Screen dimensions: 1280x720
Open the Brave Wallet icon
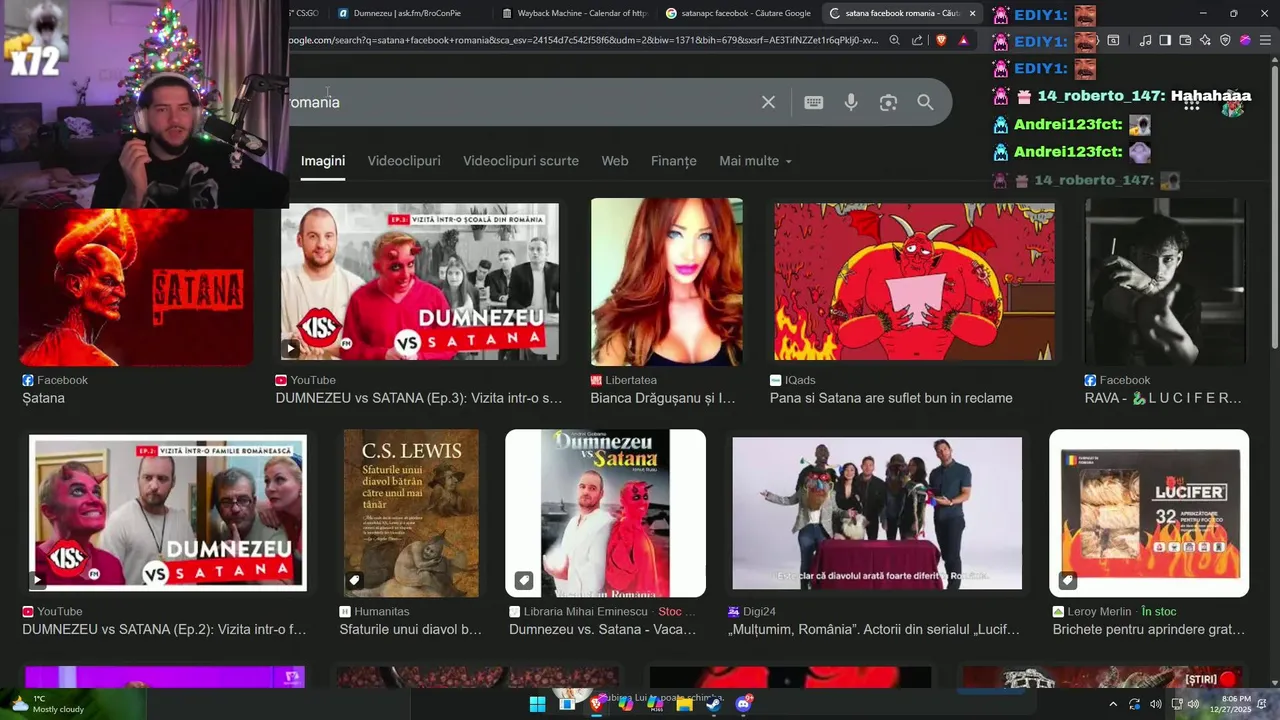(1185, 41)
